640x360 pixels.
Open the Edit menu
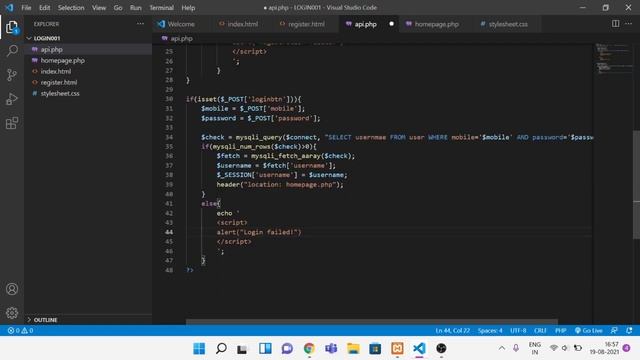coord(44,7)
